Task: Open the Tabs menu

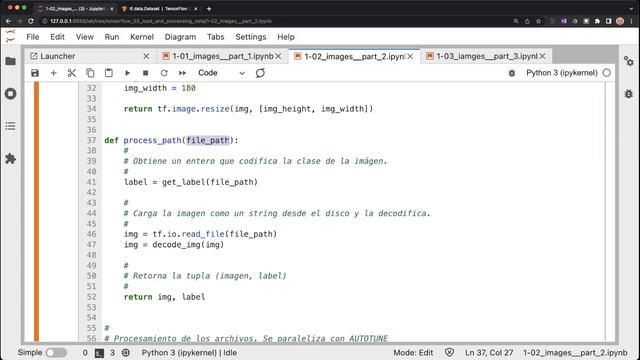Action: (x=216, y=37)
